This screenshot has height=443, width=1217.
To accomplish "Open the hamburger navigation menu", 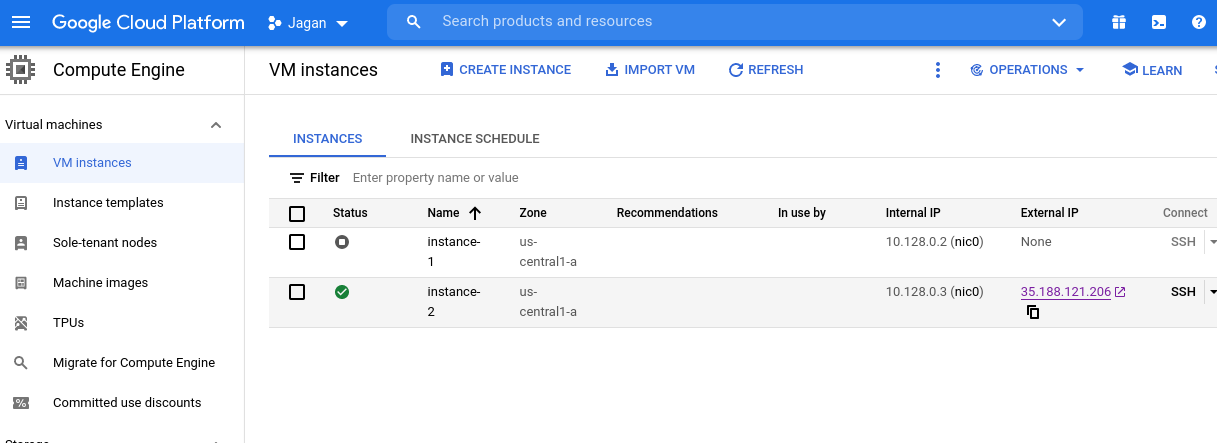I will (x=21, y=22).
